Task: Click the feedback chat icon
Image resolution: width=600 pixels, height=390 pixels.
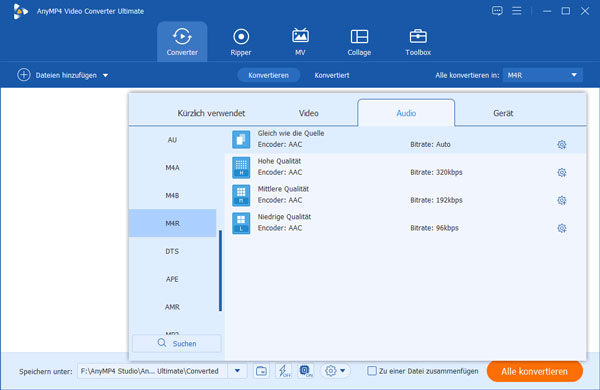Action: 497,11
